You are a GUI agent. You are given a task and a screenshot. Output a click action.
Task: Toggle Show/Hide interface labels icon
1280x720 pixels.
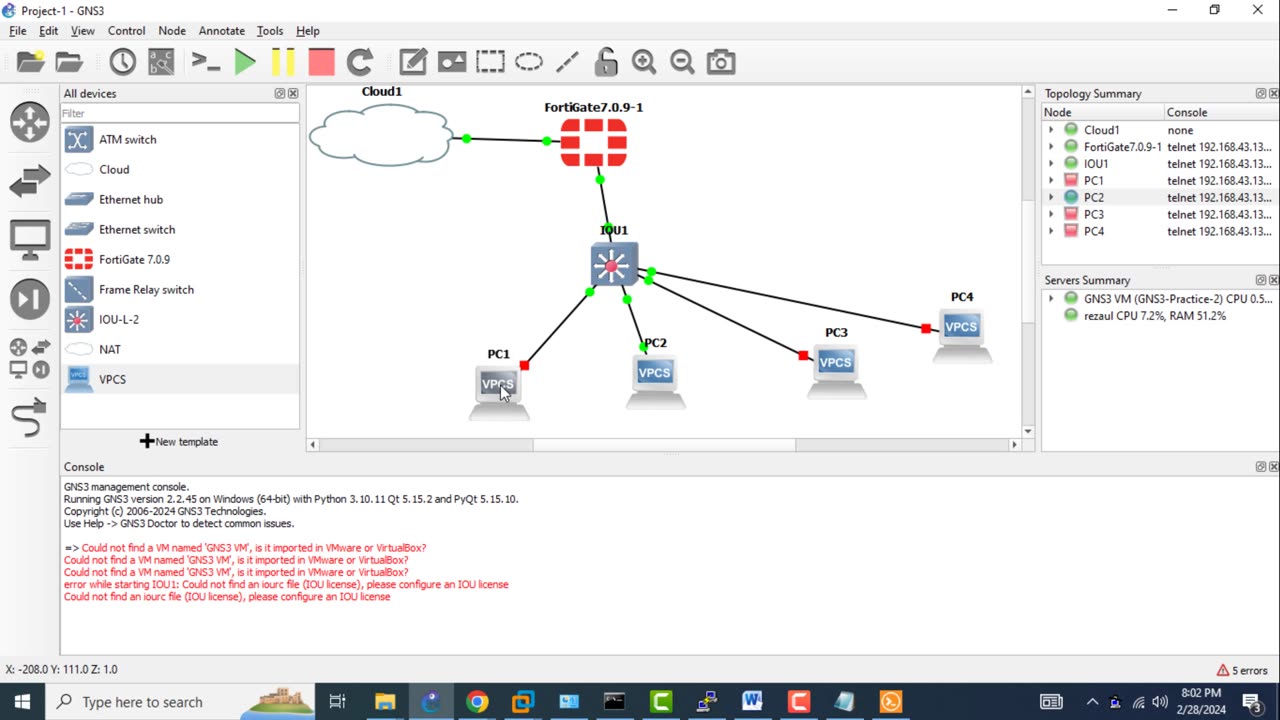(161, 62)
